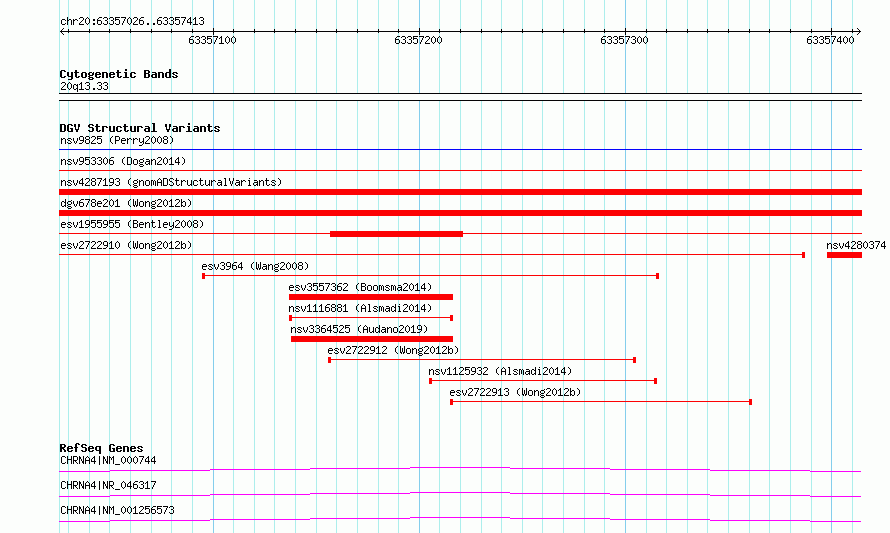890x533 pixels.
Task: Open variant esv2722910 (Wong2012b)
Action: pos(126,245)
